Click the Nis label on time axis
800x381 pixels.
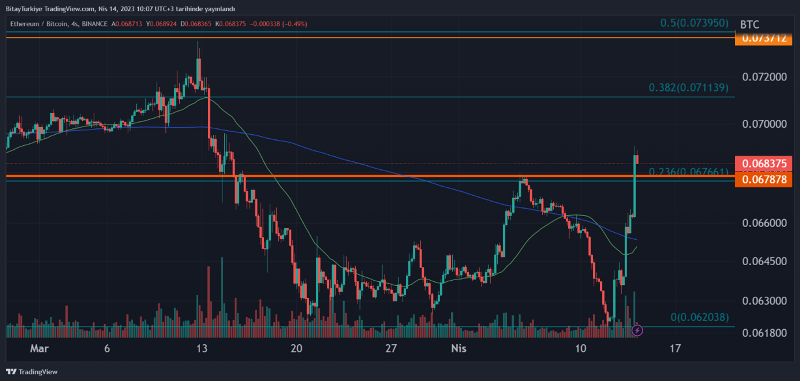[x=458, y=349]
